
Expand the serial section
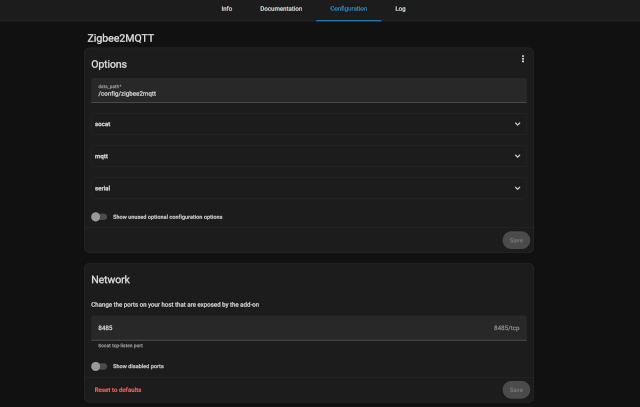[x=309, y=188]
